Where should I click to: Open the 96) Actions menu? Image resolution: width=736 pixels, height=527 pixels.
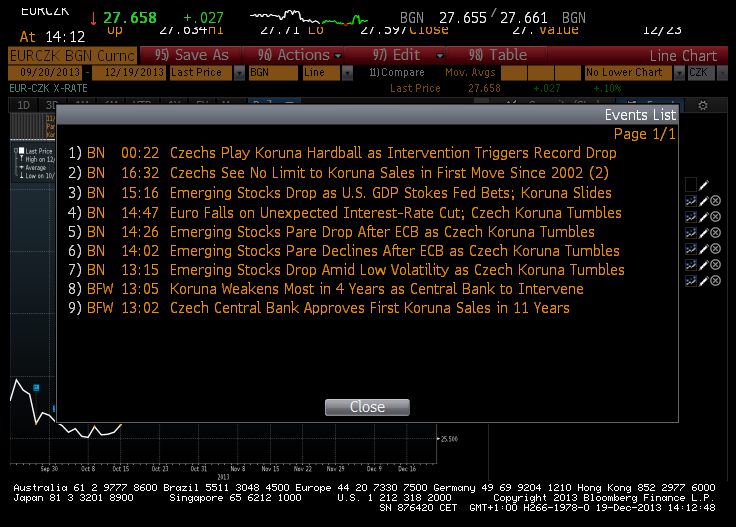293,55
